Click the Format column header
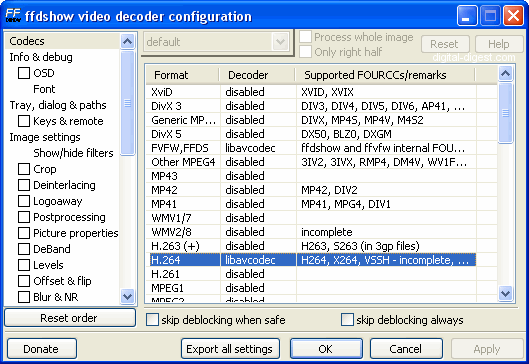 pos(183,75)
